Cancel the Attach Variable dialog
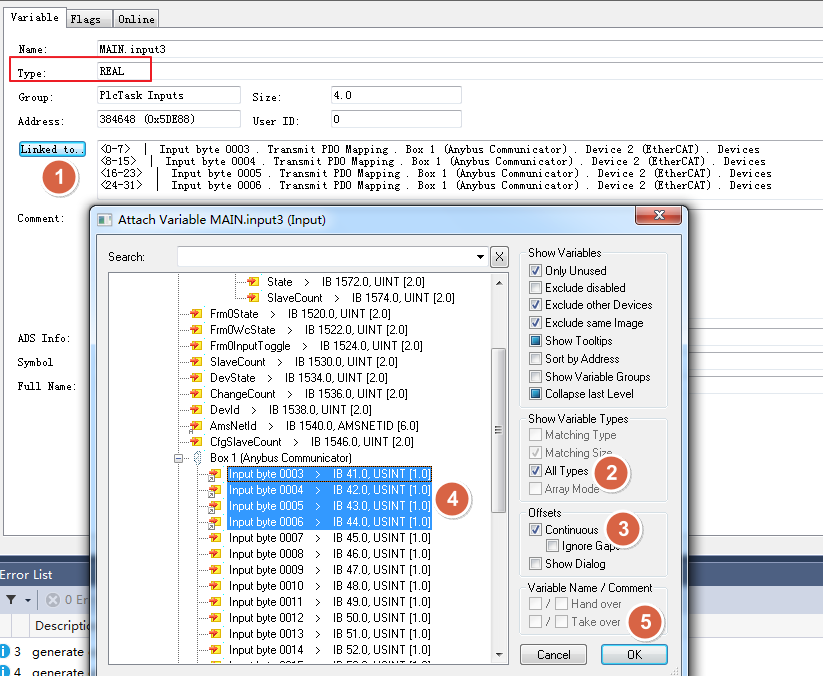823x676 pixels. point(553,654)
